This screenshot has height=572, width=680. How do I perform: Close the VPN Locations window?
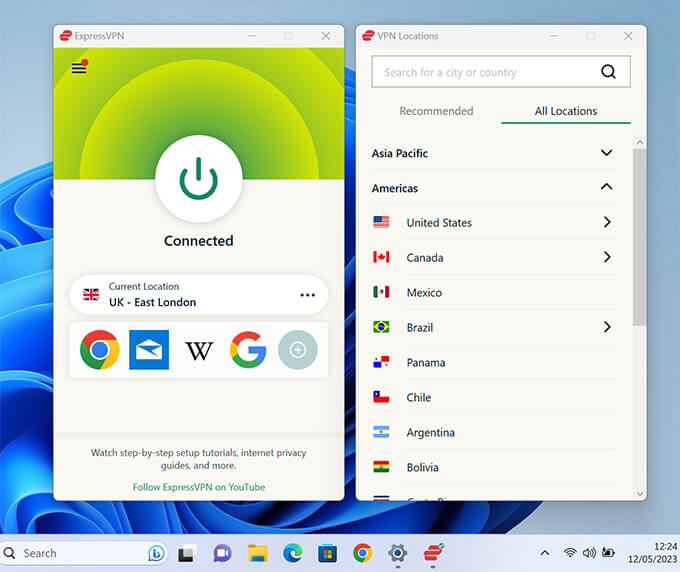pos(628,36)
